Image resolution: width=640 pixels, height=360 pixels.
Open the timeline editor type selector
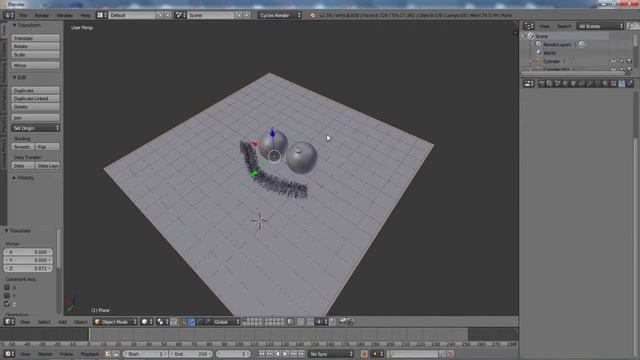pos(9,354)
